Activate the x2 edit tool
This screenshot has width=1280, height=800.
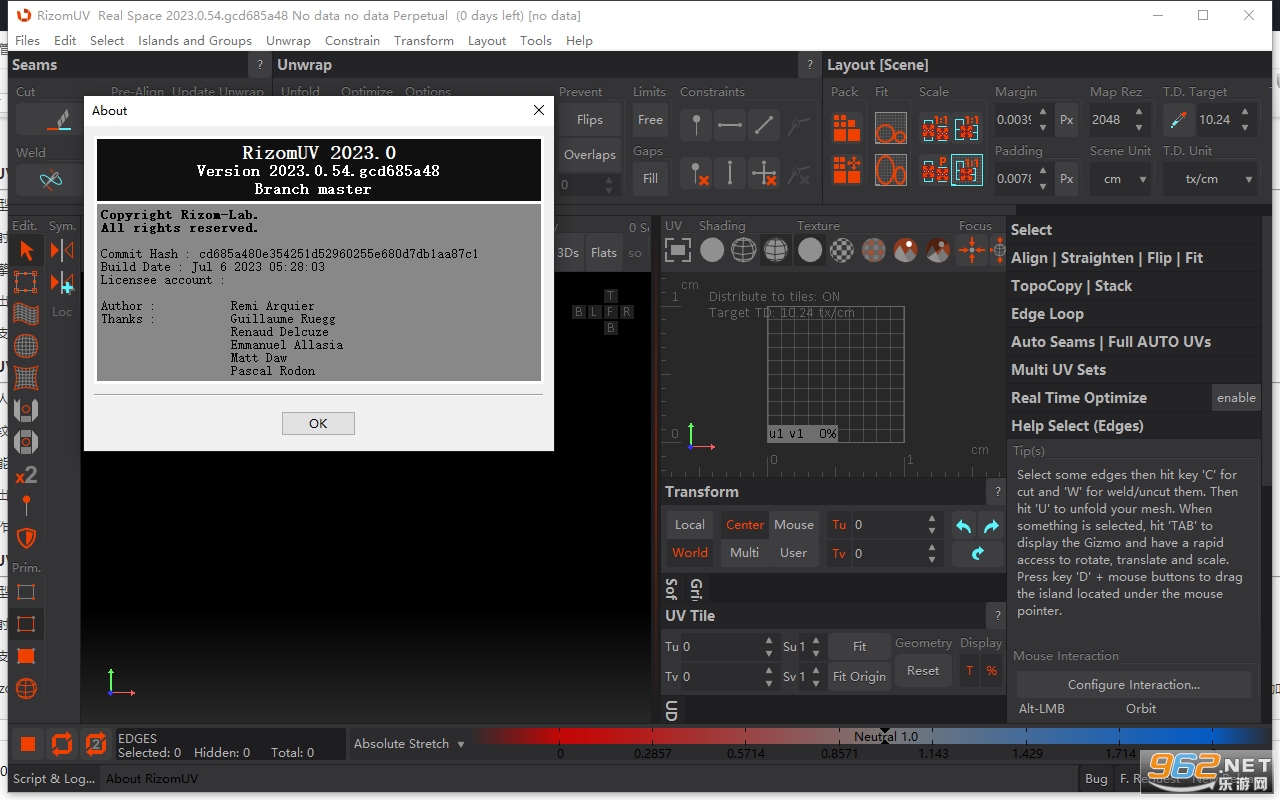pos(27,474)
